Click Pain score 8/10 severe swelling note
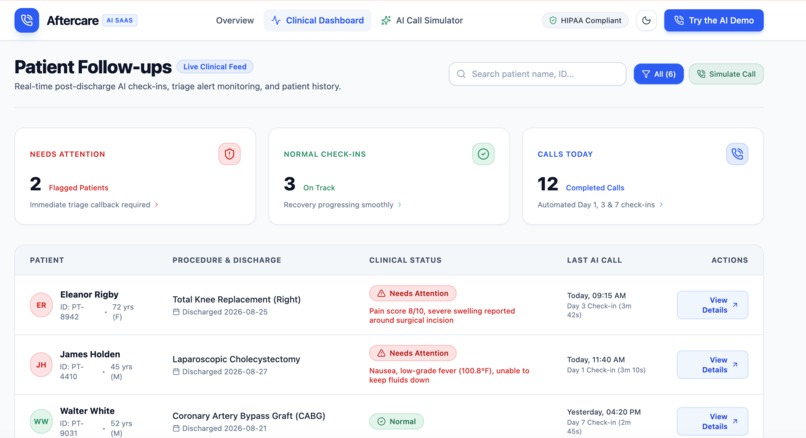Viewport: 806px width, 438px height. click(x=442, y=316)
